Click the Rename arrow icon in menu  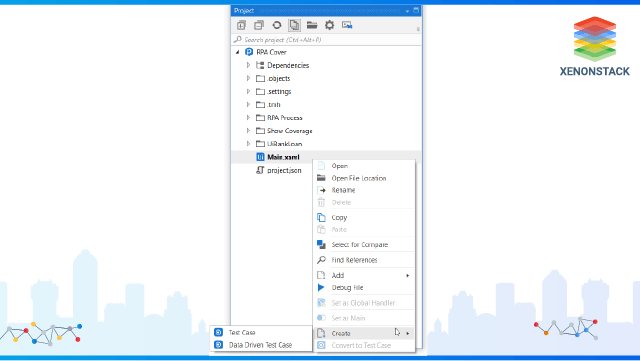tap(321, 190)
